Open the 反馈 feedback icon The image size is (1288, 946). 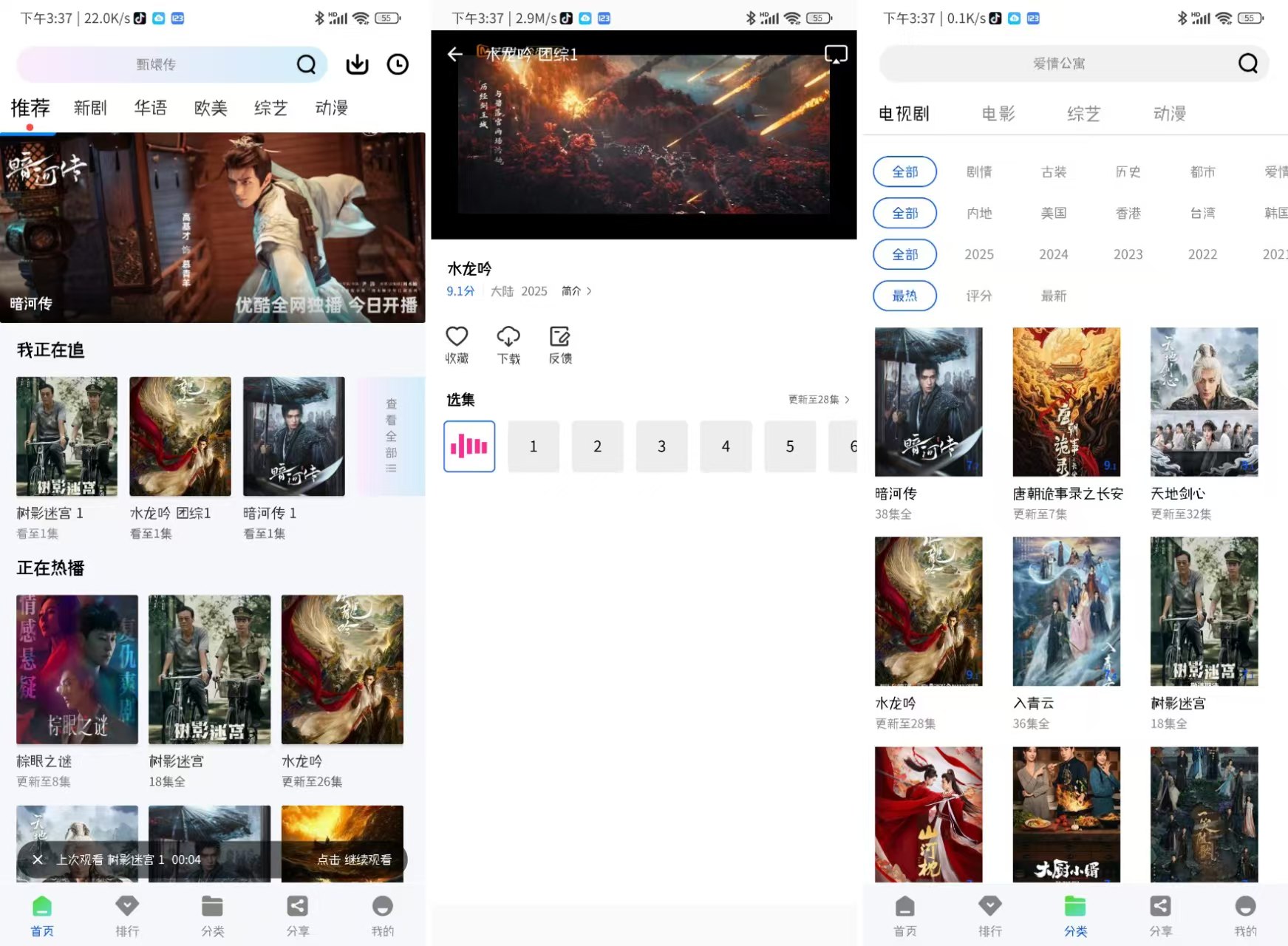pos(560,344)
